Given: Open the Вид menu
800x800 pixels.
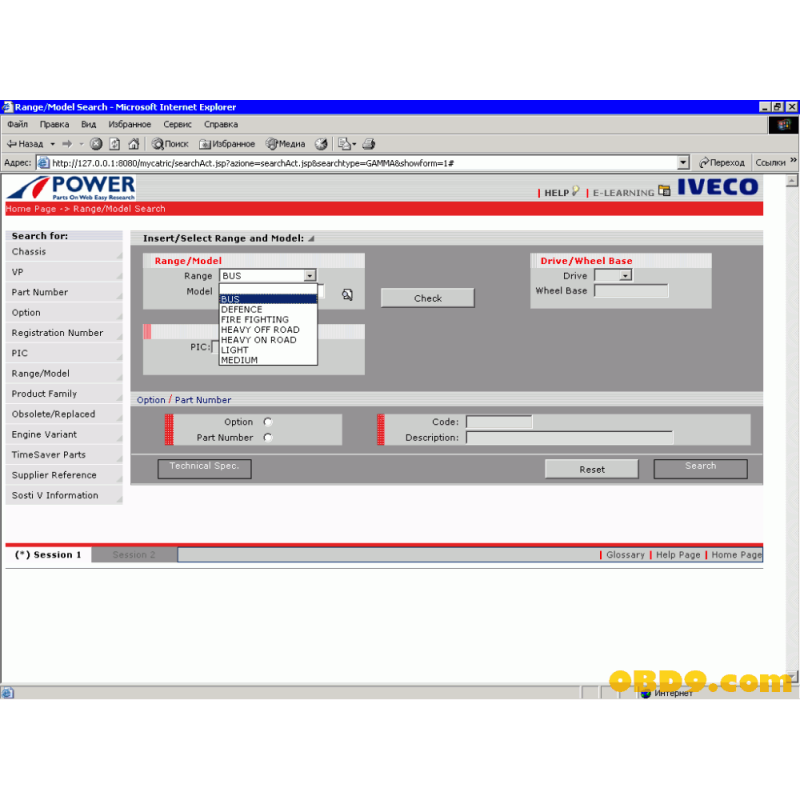Looking at the screenshot, I should click(x=88, y=124).
